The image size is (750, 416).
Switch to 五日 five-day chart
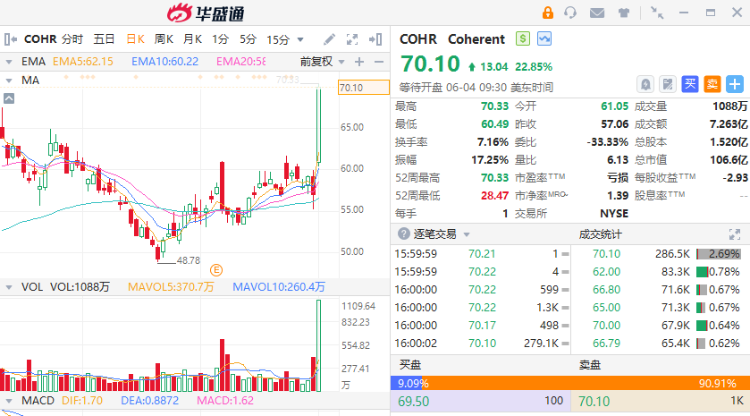click(x=104, y=39)
